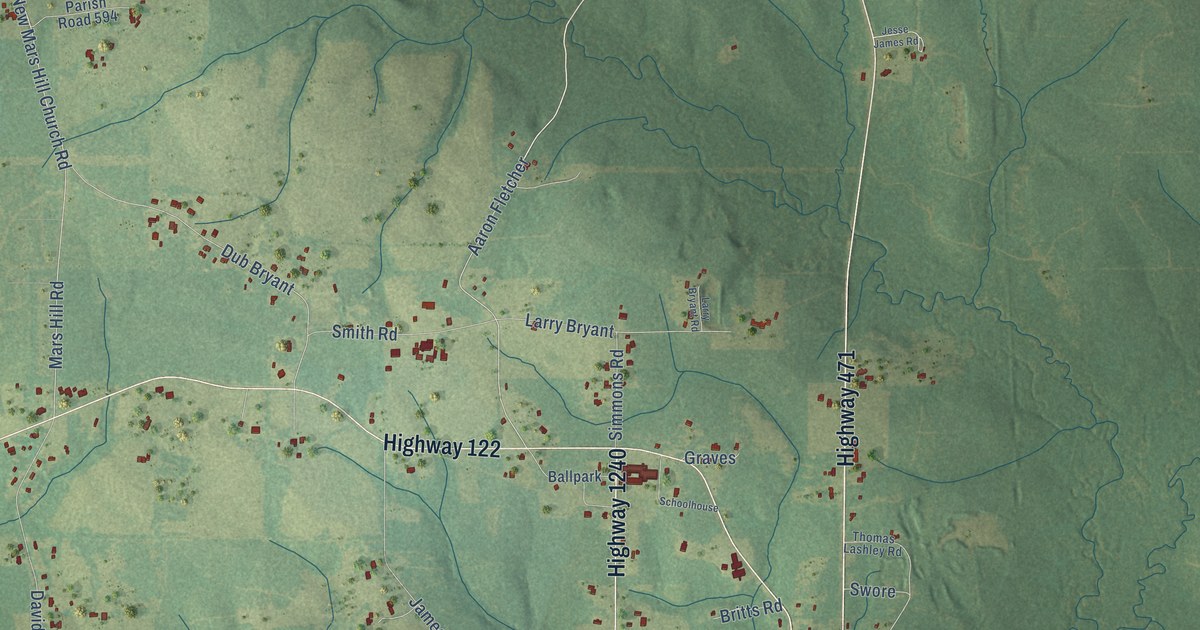1200x630 pixels.
Task: Click the Swore road label
Action: point(872,591)
